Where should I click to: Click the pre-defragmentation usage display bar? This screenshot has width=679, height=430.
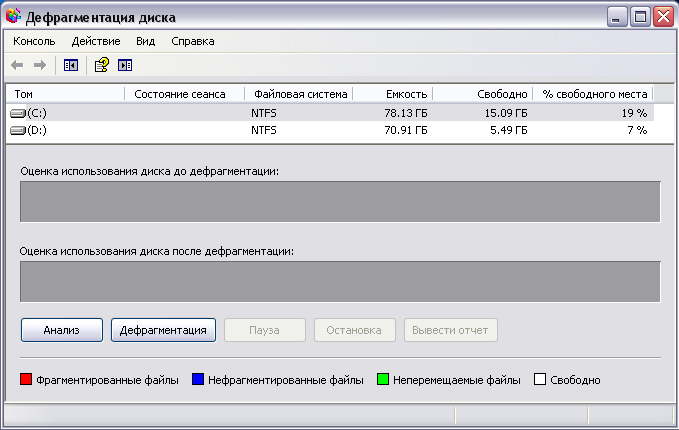pyautogui.click(x=340, y=202)
